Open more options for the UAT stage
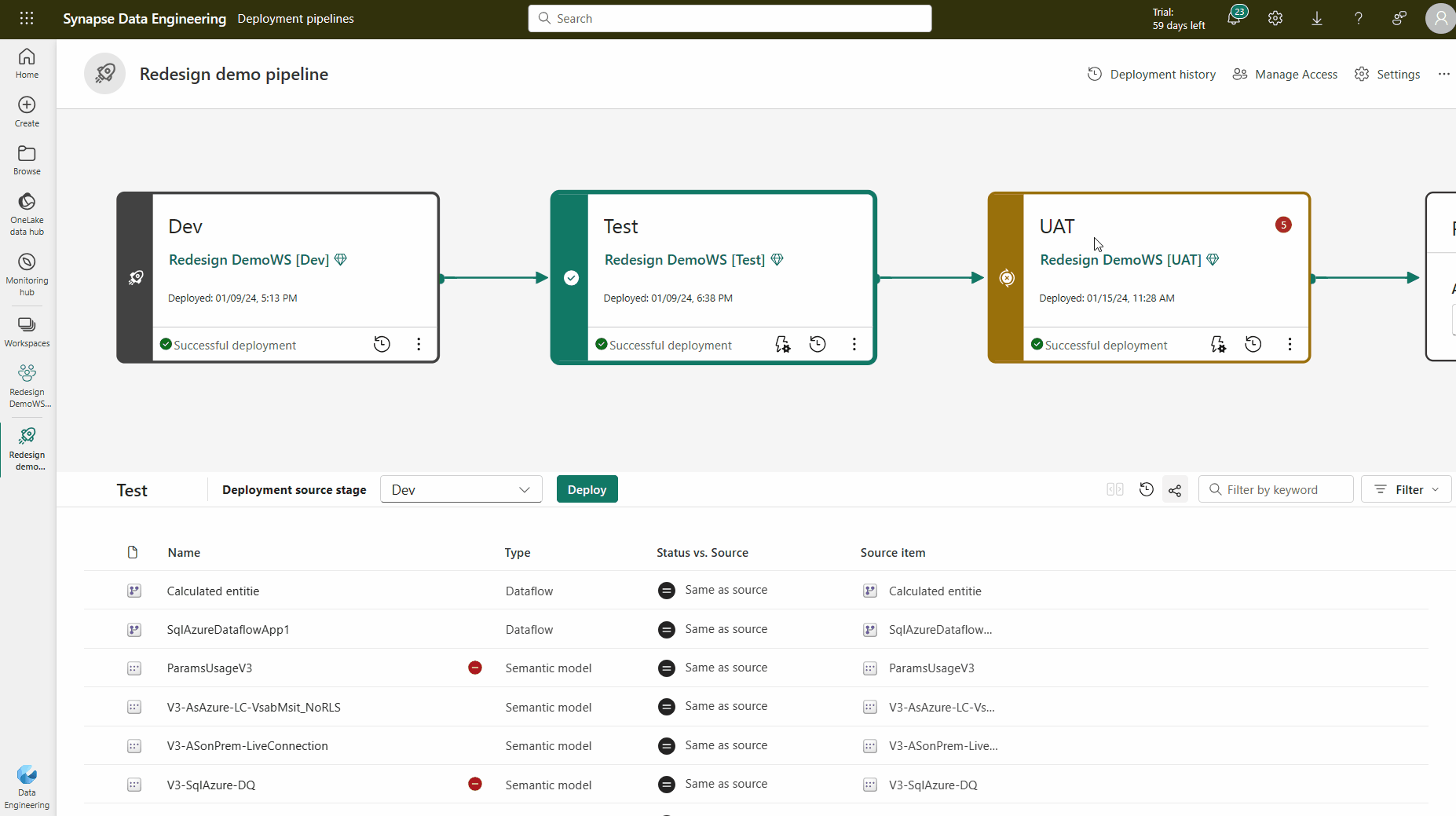Image resolution: width=1456 pixels, height=816 pixels. pyautogui.click(x=1290, y=344)
